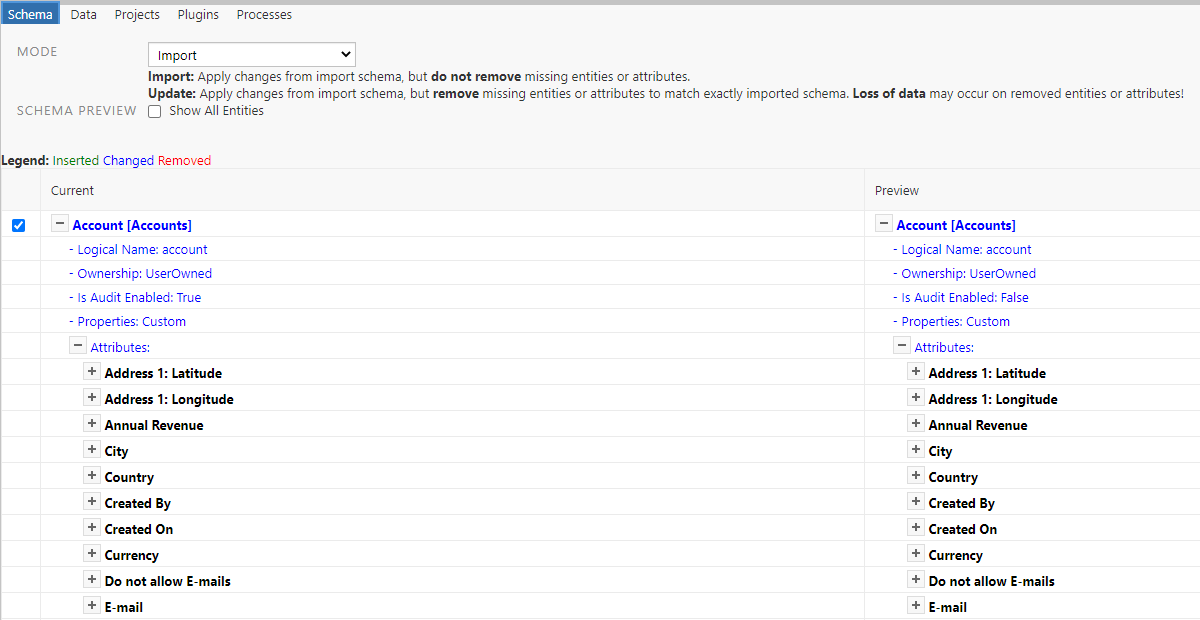Image resolution: width=1200 pixels, height=620 pixels.
Task: Expand City attribute in Preview column
Action: pos(915,450)
